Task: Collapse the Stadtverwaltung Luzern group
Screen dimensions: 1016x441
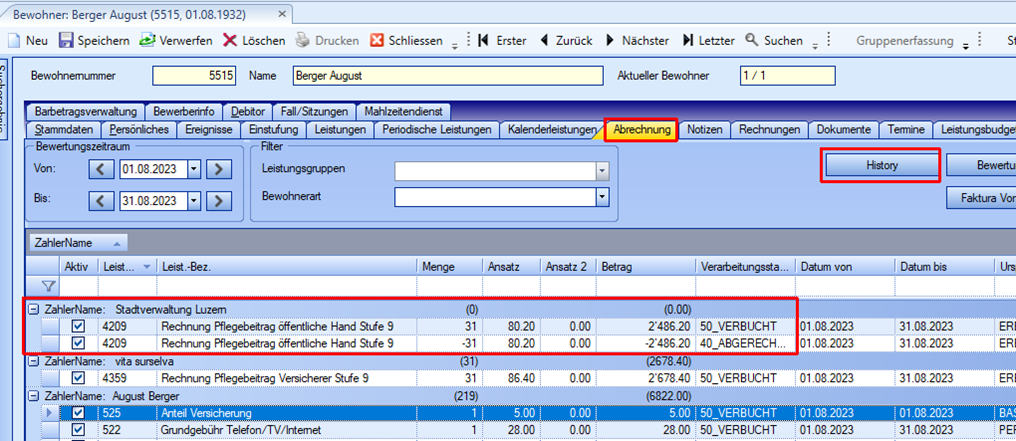Action: (32, 309)
